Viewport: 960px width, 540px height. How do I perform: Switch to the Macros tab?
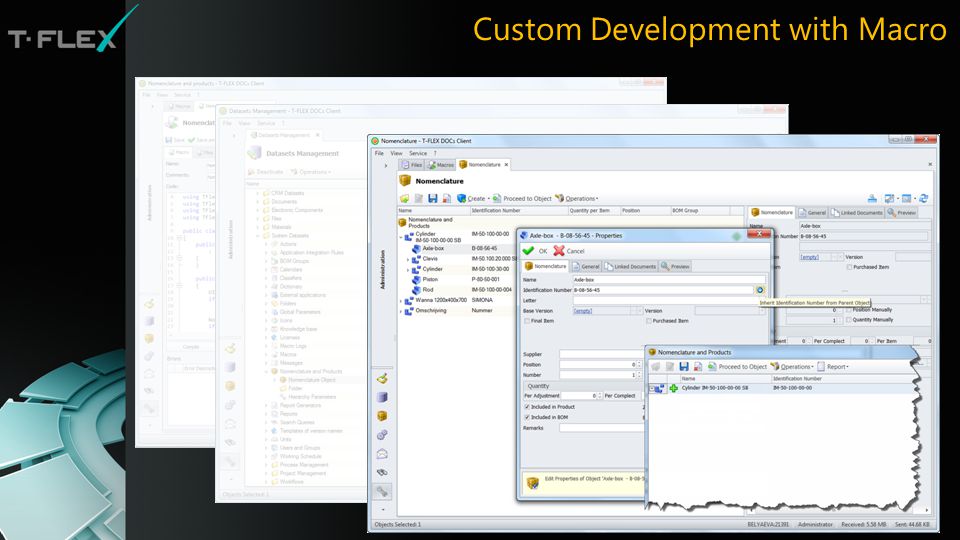pyautogui.click(x=441, y=165)
